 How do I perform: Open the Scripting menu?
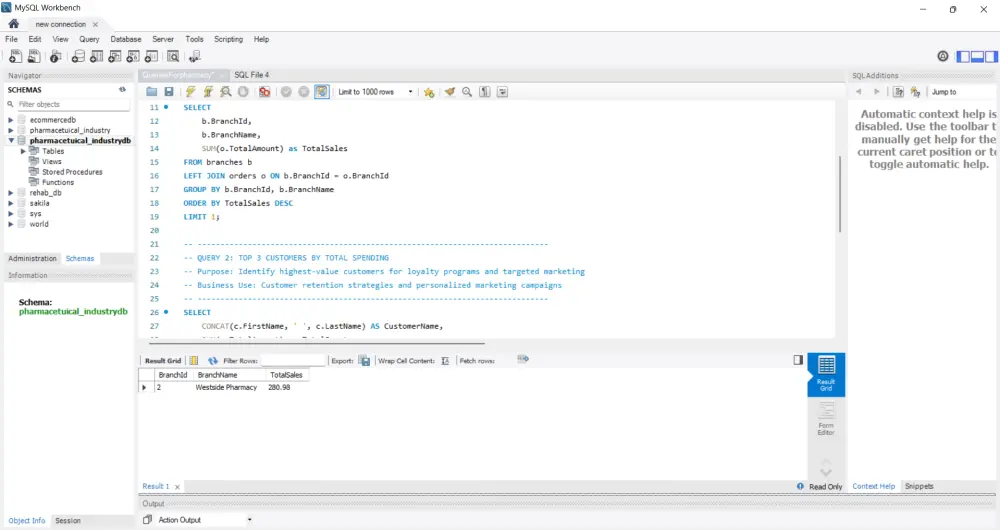(x=228, y=39)
